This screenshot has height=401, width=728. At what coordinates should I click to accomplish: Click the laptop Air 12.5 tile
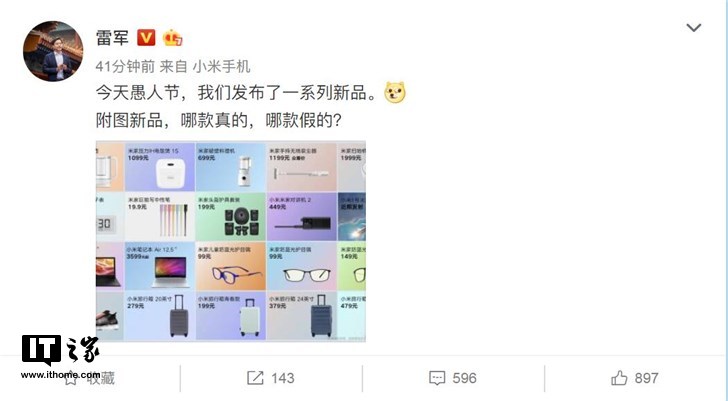click(x=160, y=266)
